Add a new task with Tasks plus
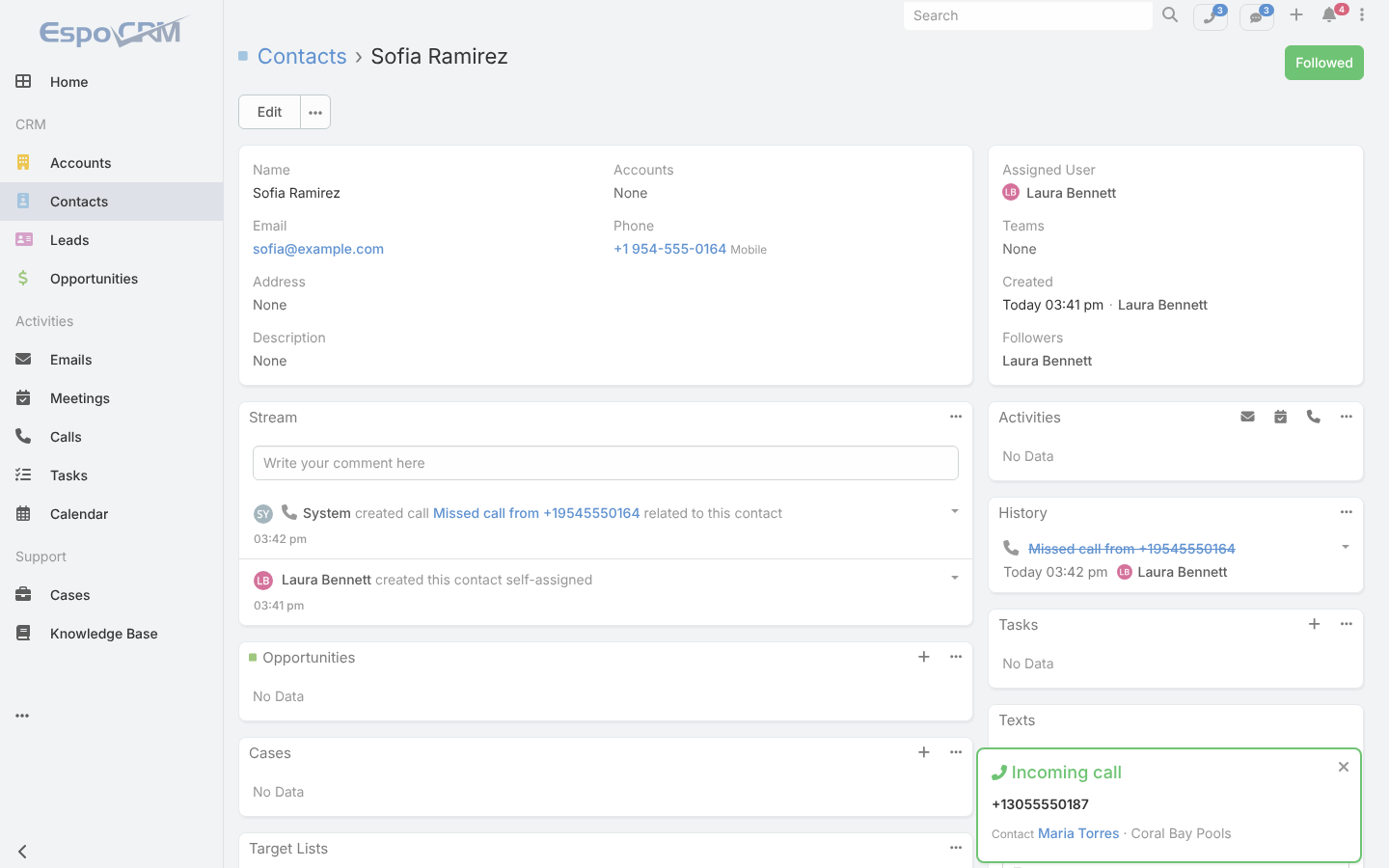The width and height of the screenshot is (1389, 868). (1314, 624)
